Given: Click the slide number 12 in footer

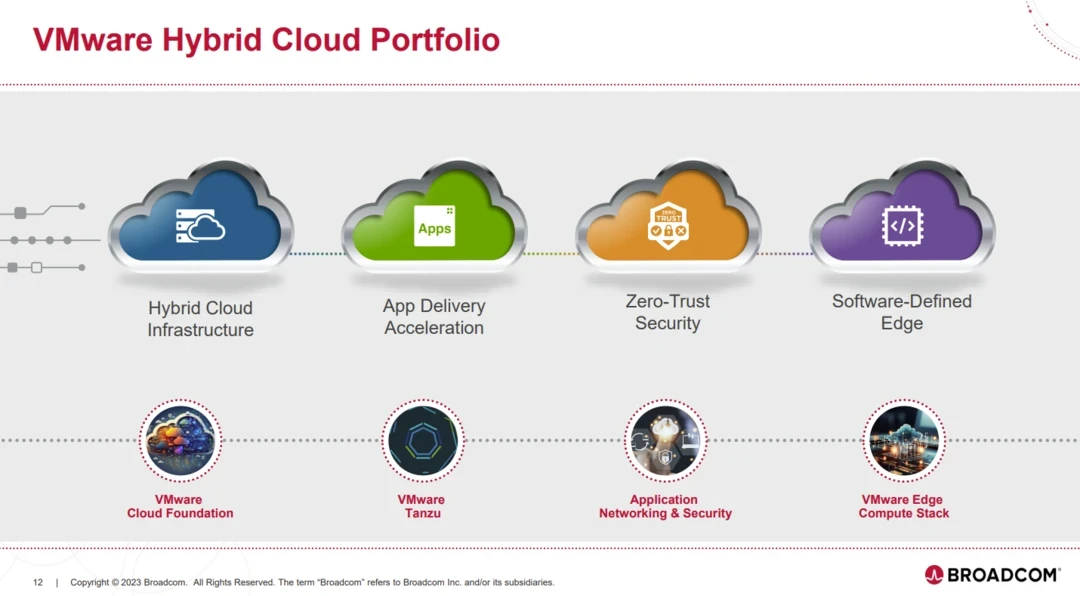Looking at the screenshot, I should (x=38, y=582).
